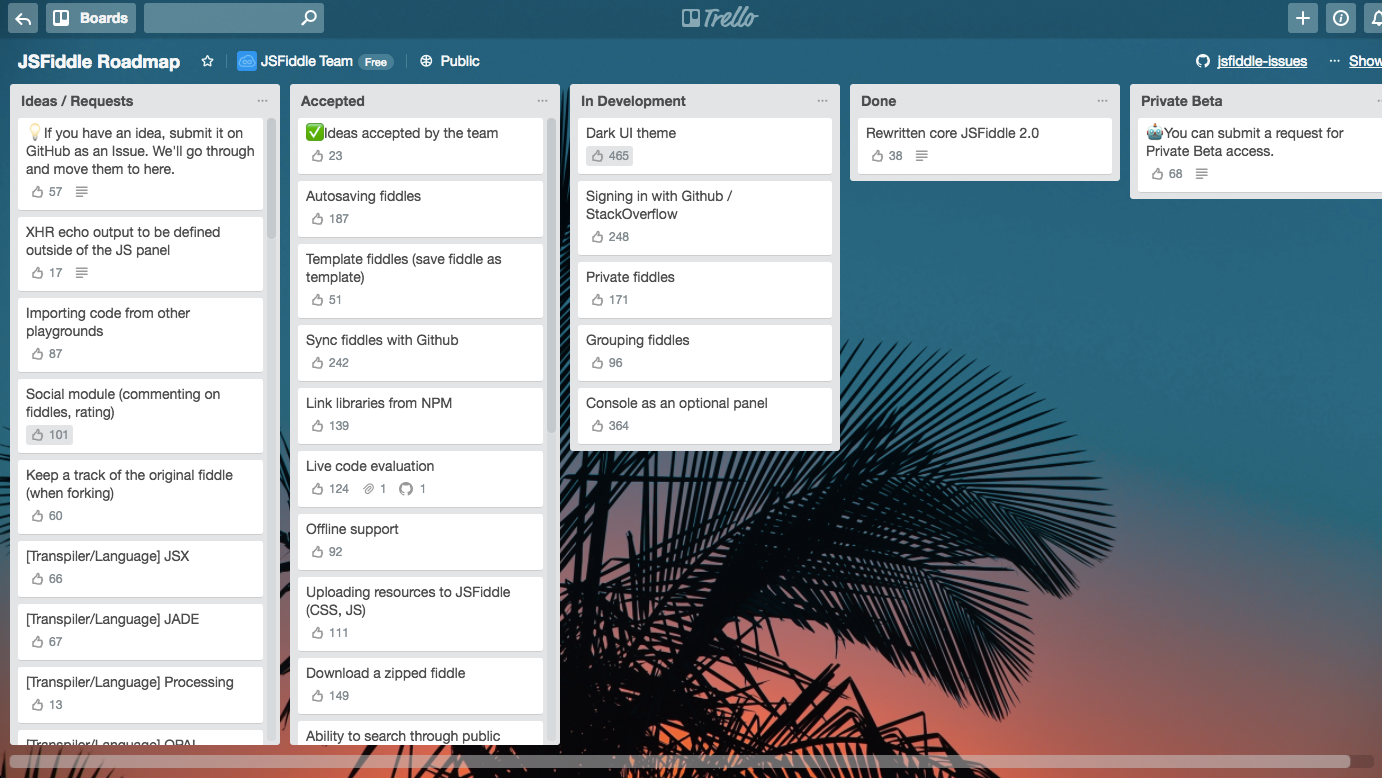Click the Trello logo
Image resolution: width=1382 pixels, height=778 pixels.
[x=720, y=17]
